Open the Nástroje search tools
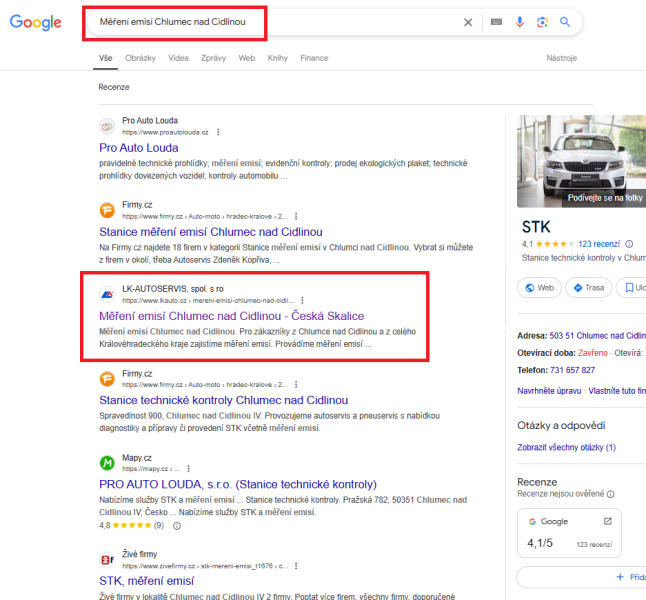Viewport: 646px width, 600px height. [562, 58]
